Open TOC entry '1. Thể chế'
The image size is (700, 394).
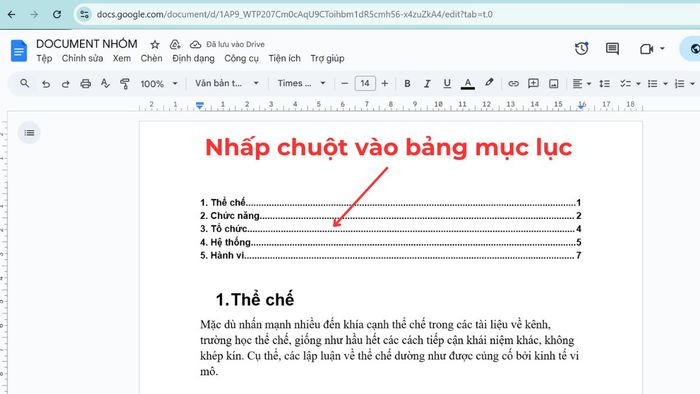(x=390, y=203)
